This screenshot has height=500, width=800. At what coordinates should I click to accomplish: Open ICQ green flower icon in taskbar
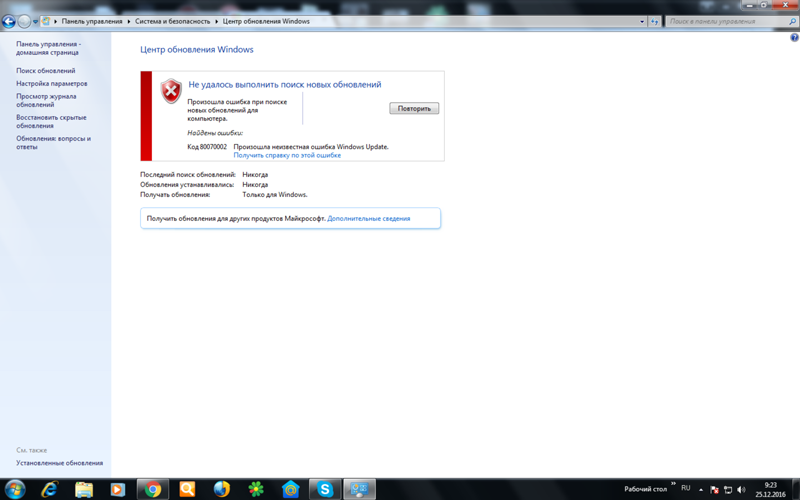click(x=256, y=489)
